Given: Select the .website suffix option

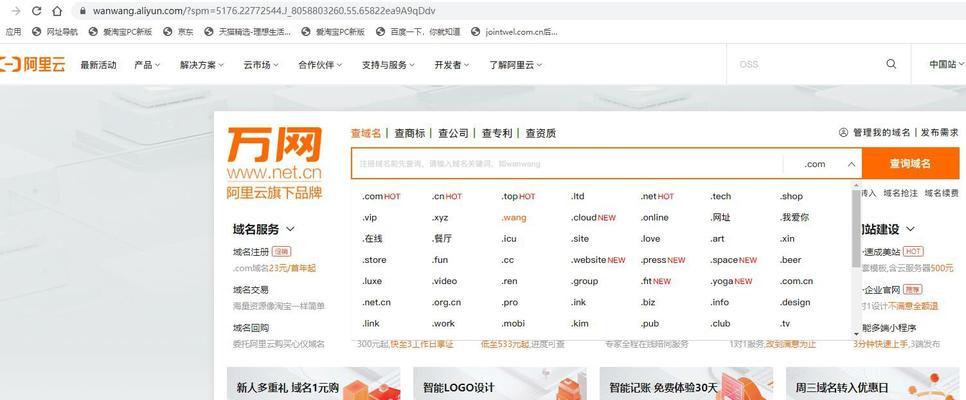Looking at the screenshot, I should click(598, 260).
